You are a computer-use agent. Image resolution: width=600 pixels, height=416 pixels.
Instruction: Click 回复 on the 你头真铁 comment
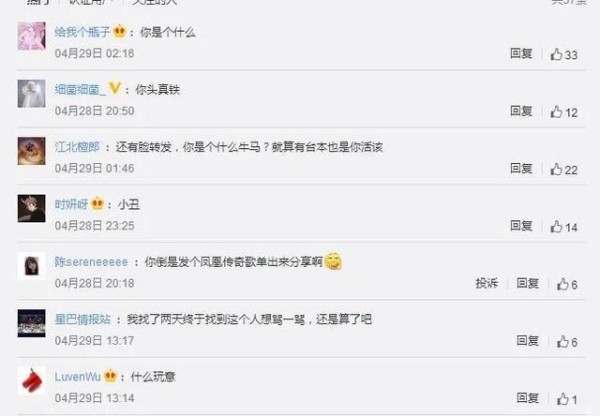pyautogui.click(x=521, y=111)
